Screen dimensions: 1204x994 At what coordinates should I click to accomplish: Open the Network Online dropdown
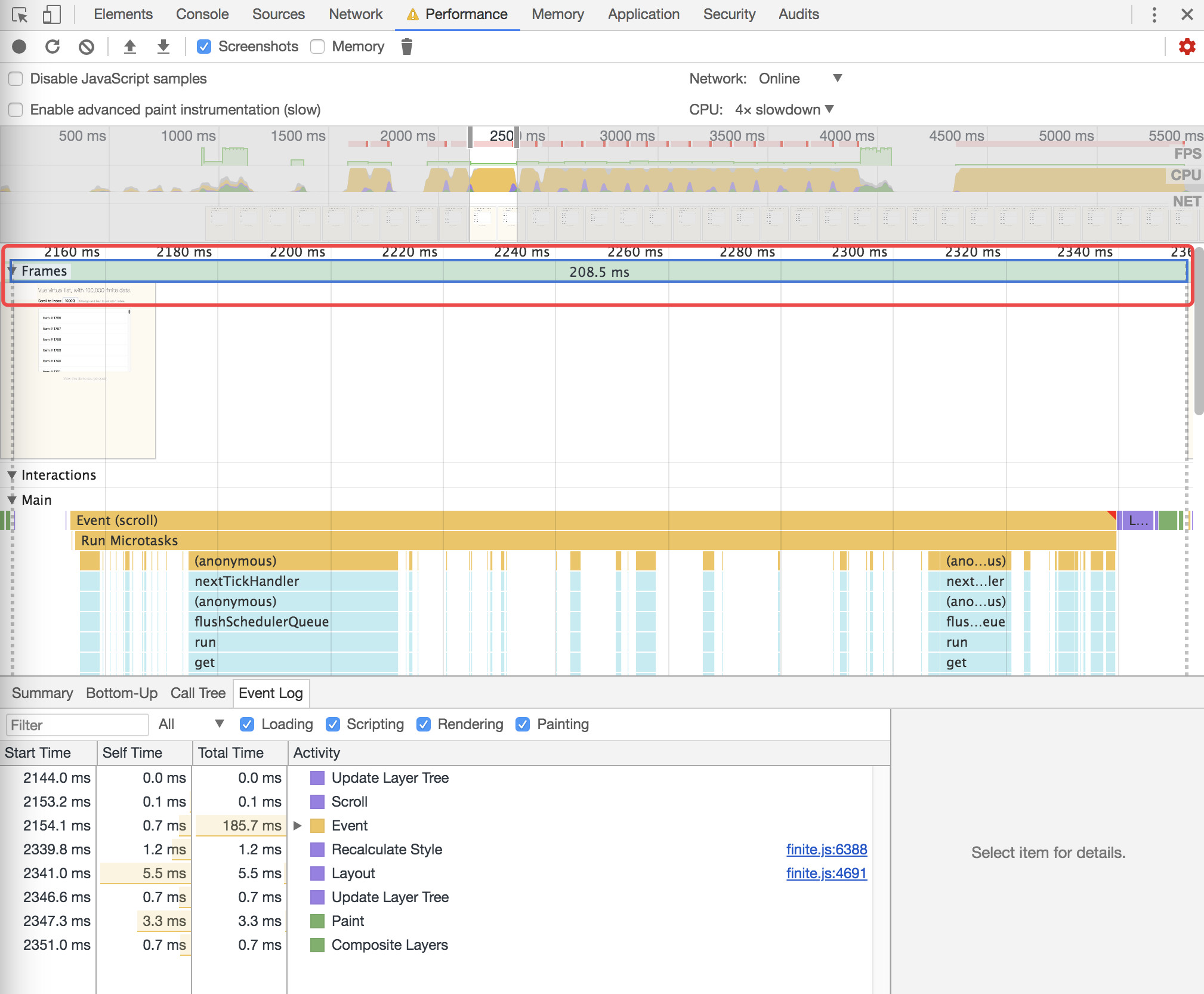(x=799, y=79)
